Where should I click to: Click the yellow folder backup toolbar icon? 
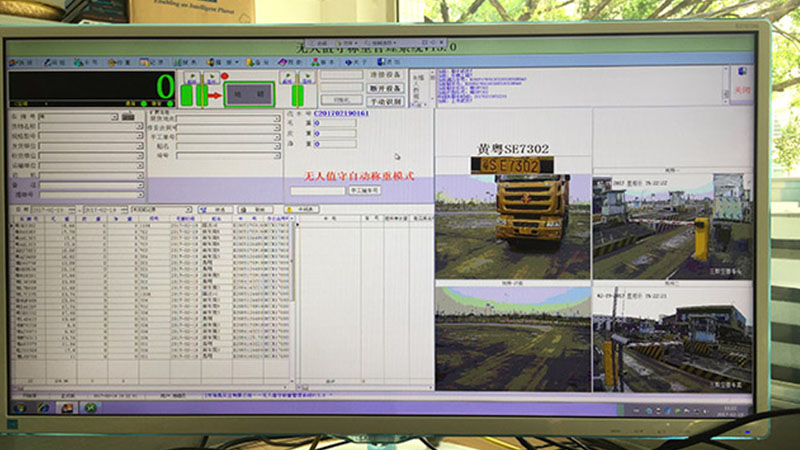[250, 62]
